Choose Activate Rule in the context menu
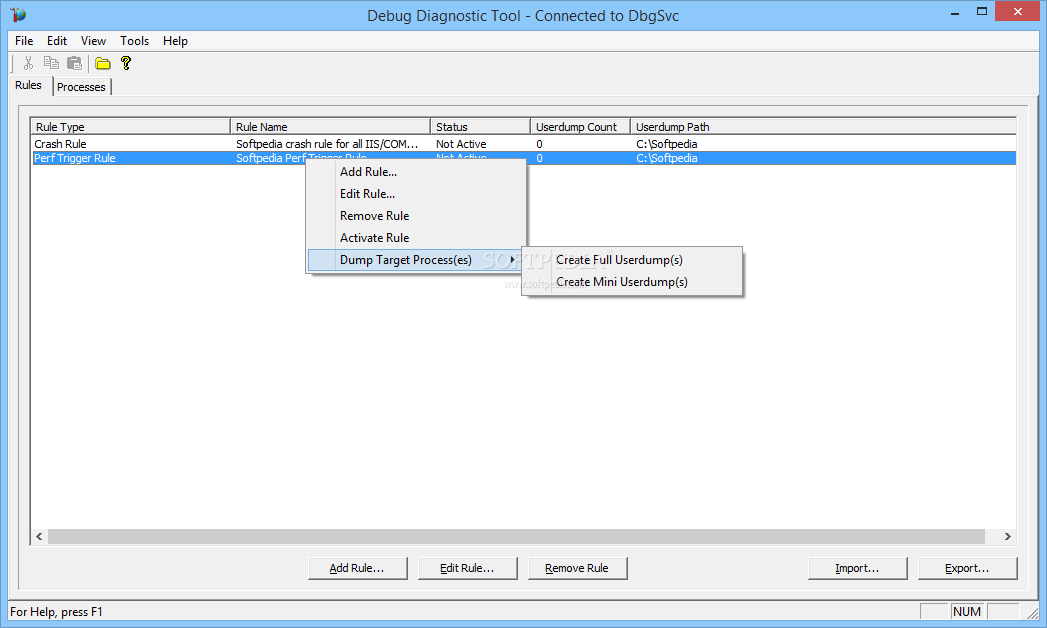The height and width of the screenshot is (628, 1047). (417, 238)
